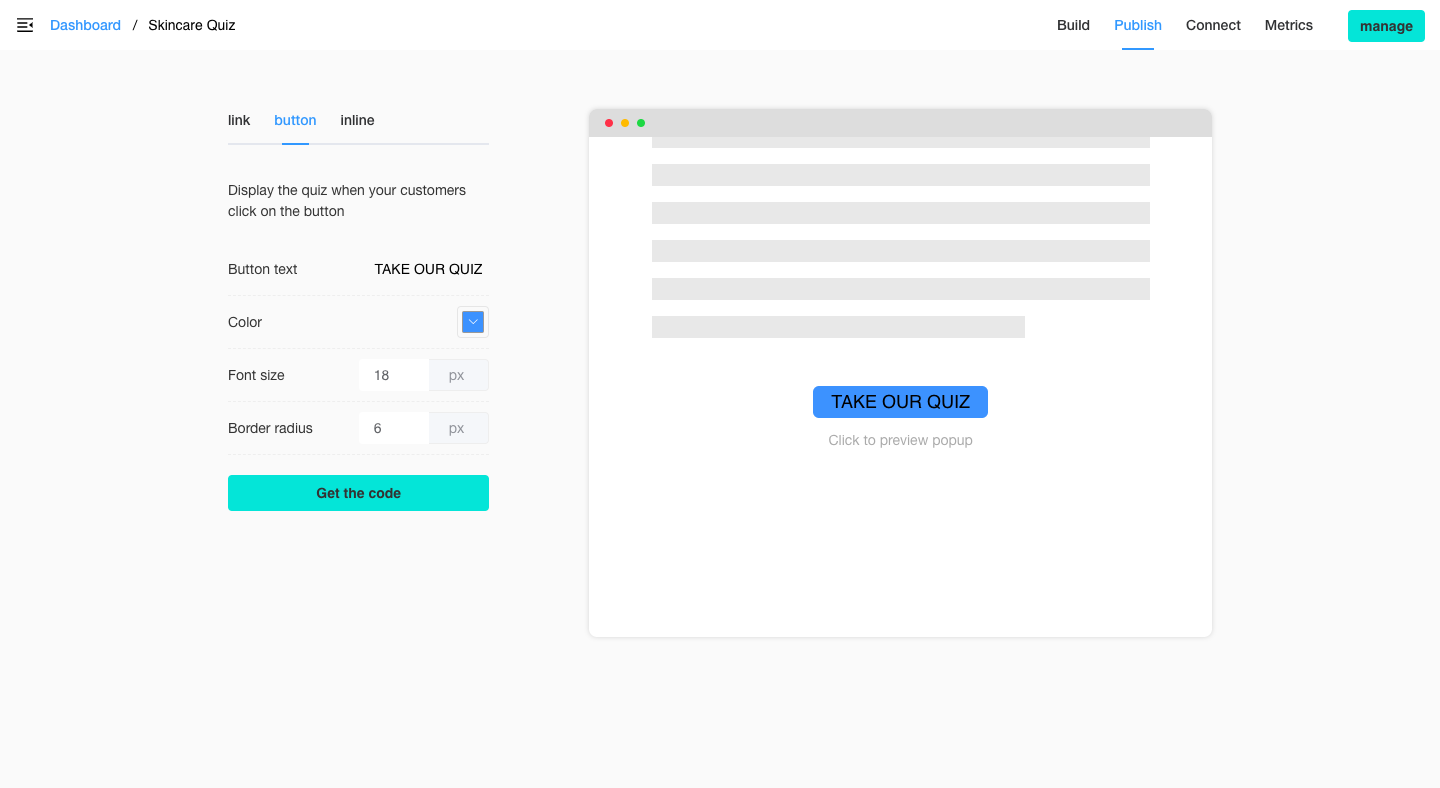The image size is (1440, 788).
Task: Click the Border radius px unit label
Action: click(x=459, y=428)
